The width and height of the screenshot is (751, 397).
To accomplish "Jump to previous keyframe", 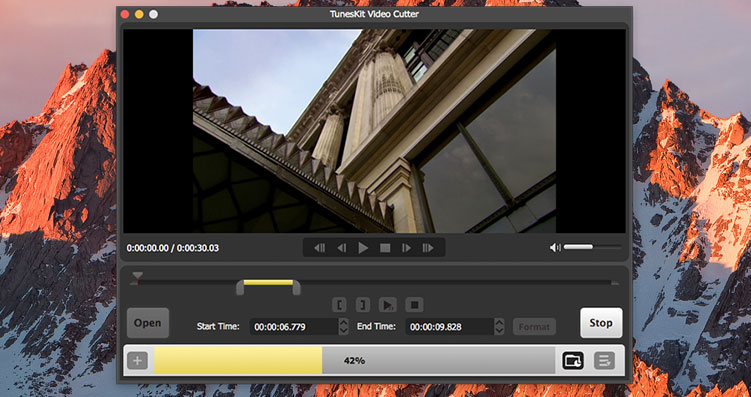I will pyautogui.click(x=319, y=248).
